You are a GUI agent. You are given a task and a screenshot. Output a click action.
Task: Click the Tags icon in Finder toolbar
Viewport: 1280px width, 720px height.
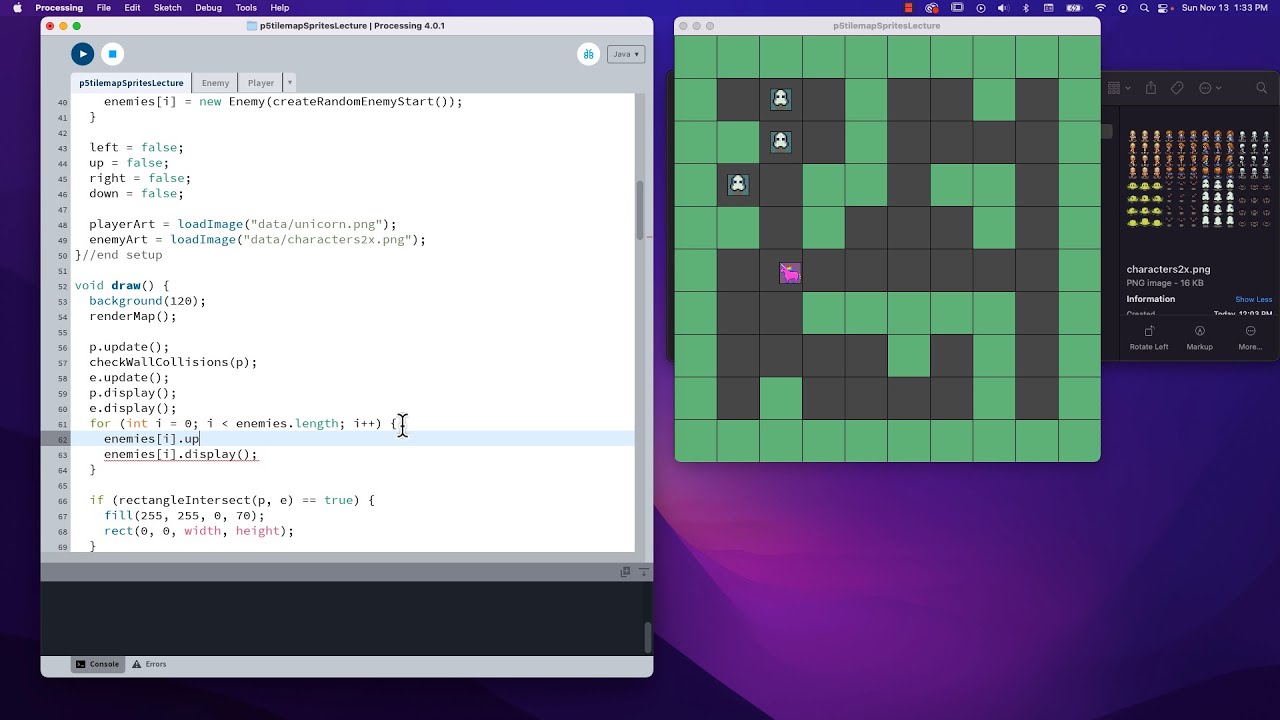pyautogui.click(x=1177, y=88)
